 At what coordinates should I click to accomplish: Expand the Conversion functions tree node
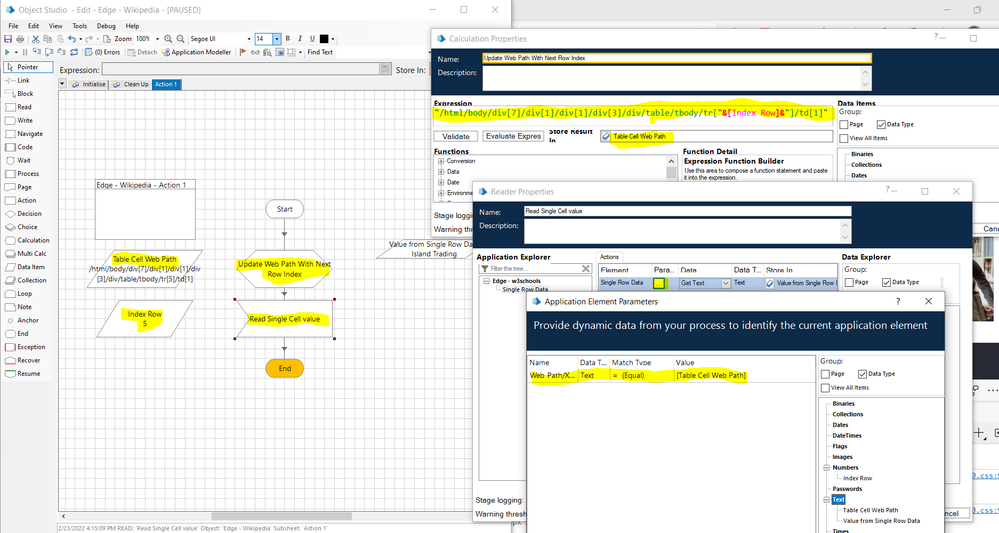[441, 161]
